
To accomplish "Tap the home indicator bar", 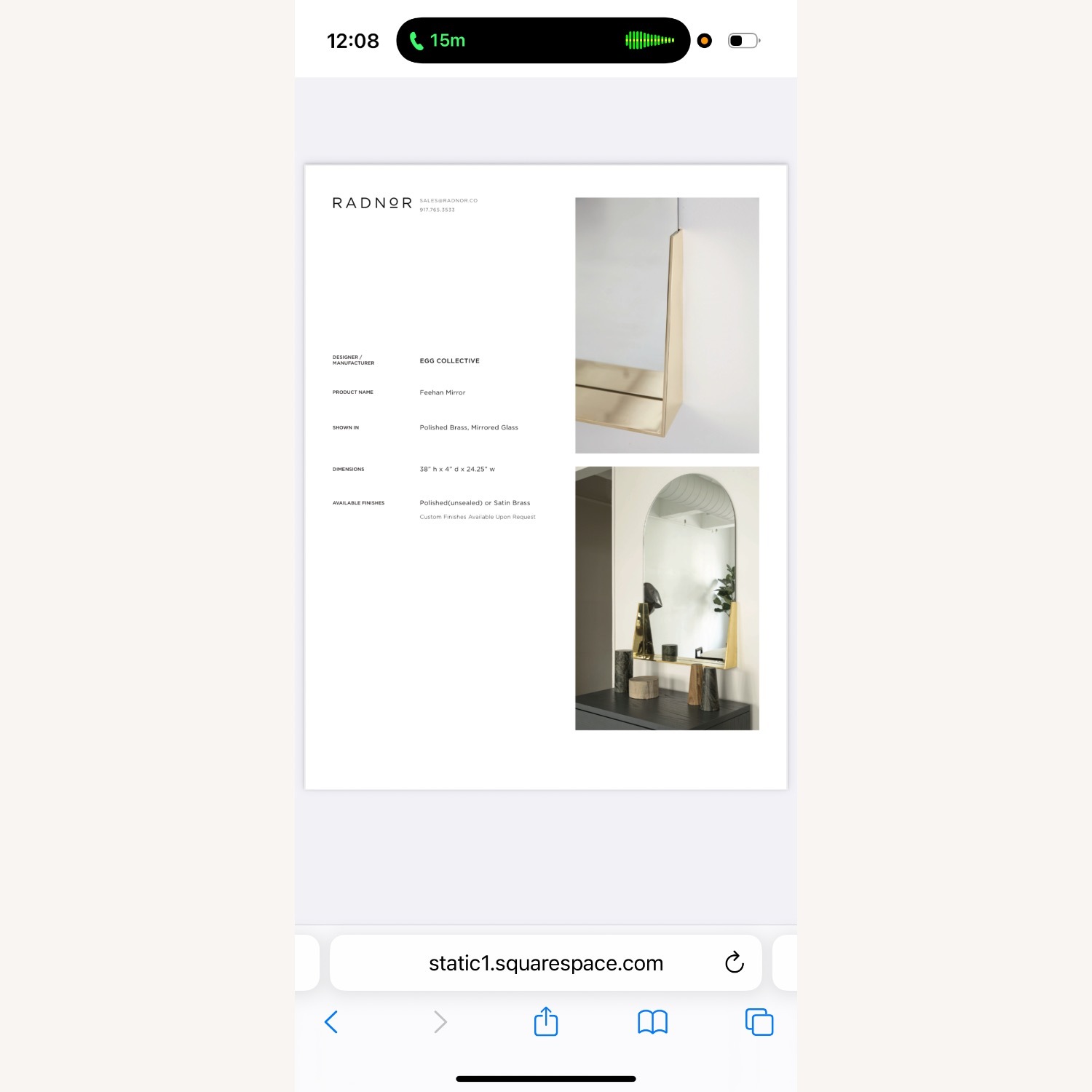I will [546, 1079].
